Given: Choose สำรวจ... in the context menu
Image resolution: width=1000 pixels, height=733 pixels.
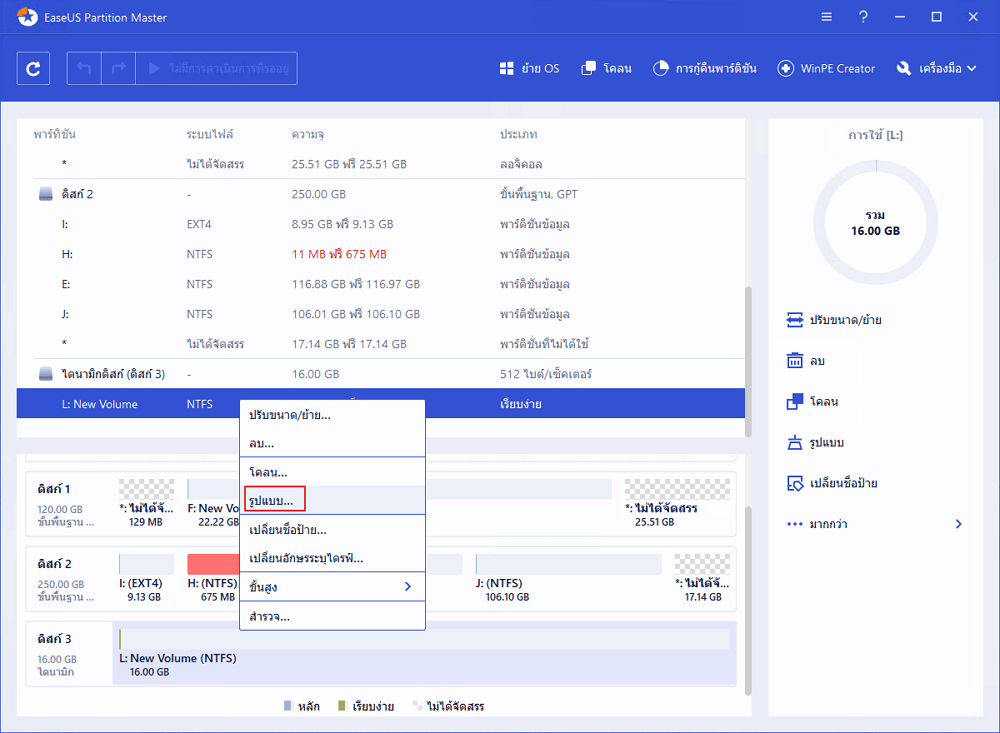Looking at the screenshot, I should [332, 616].
